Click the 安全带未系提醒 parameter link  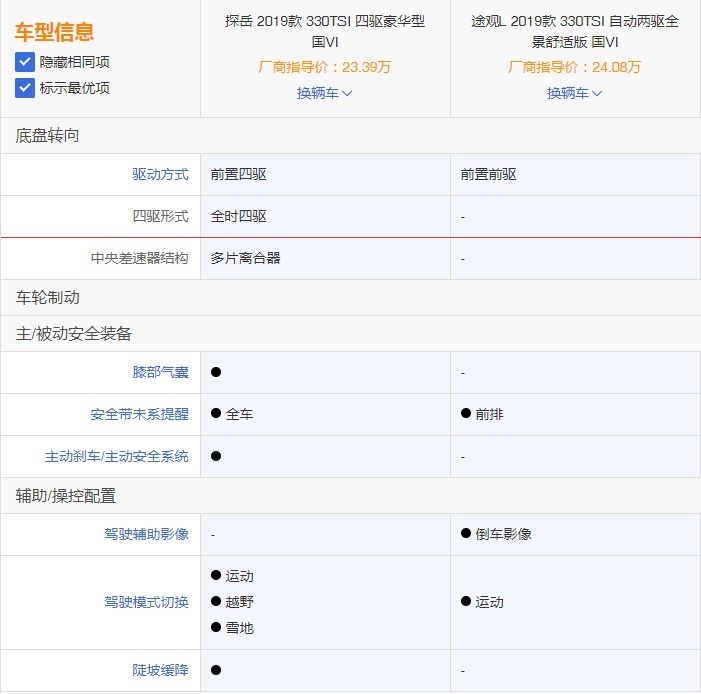[139, 414]
